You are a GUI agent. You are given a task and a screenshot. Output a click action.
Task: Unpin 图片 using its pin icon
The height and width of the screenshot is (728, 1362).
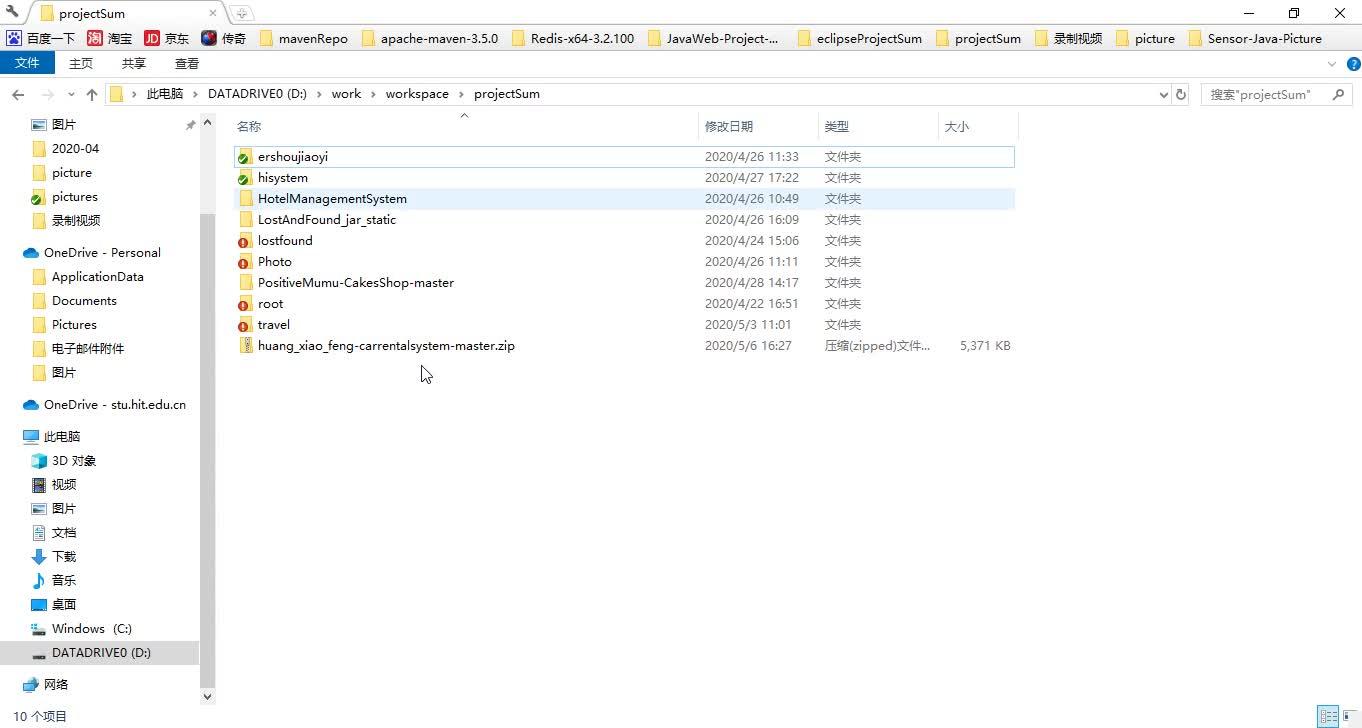click(190, 124)
